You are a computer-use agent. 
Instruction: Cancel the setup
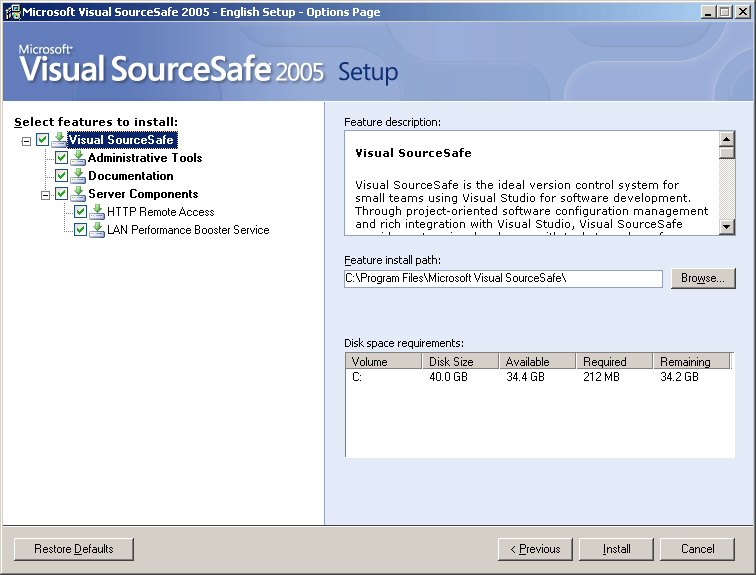pyautogui.click(x=697, y=549)
